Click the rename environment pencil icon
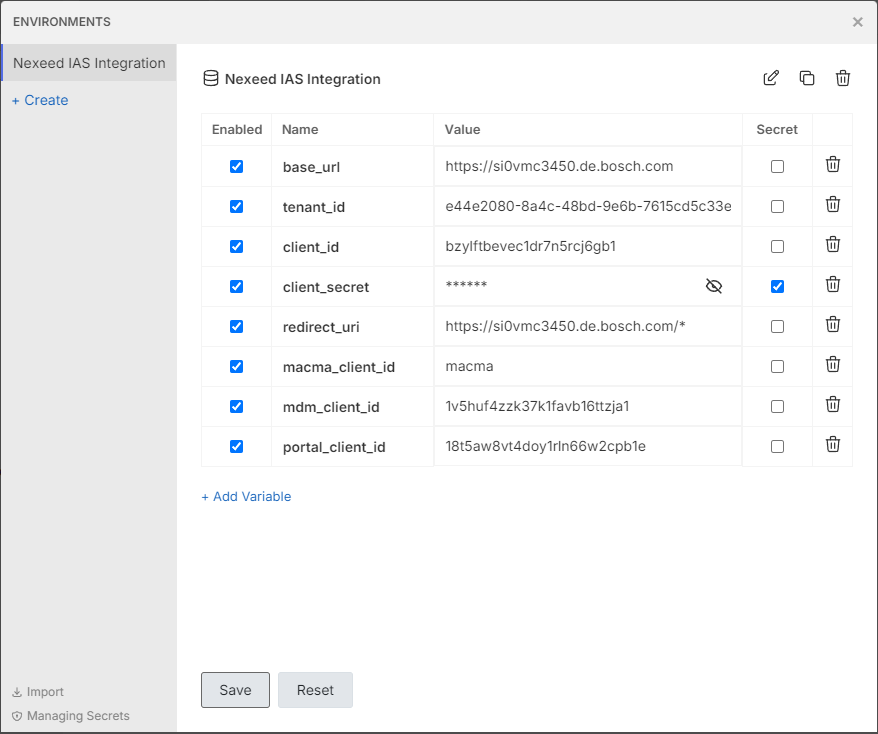 [x=771, y=78]
